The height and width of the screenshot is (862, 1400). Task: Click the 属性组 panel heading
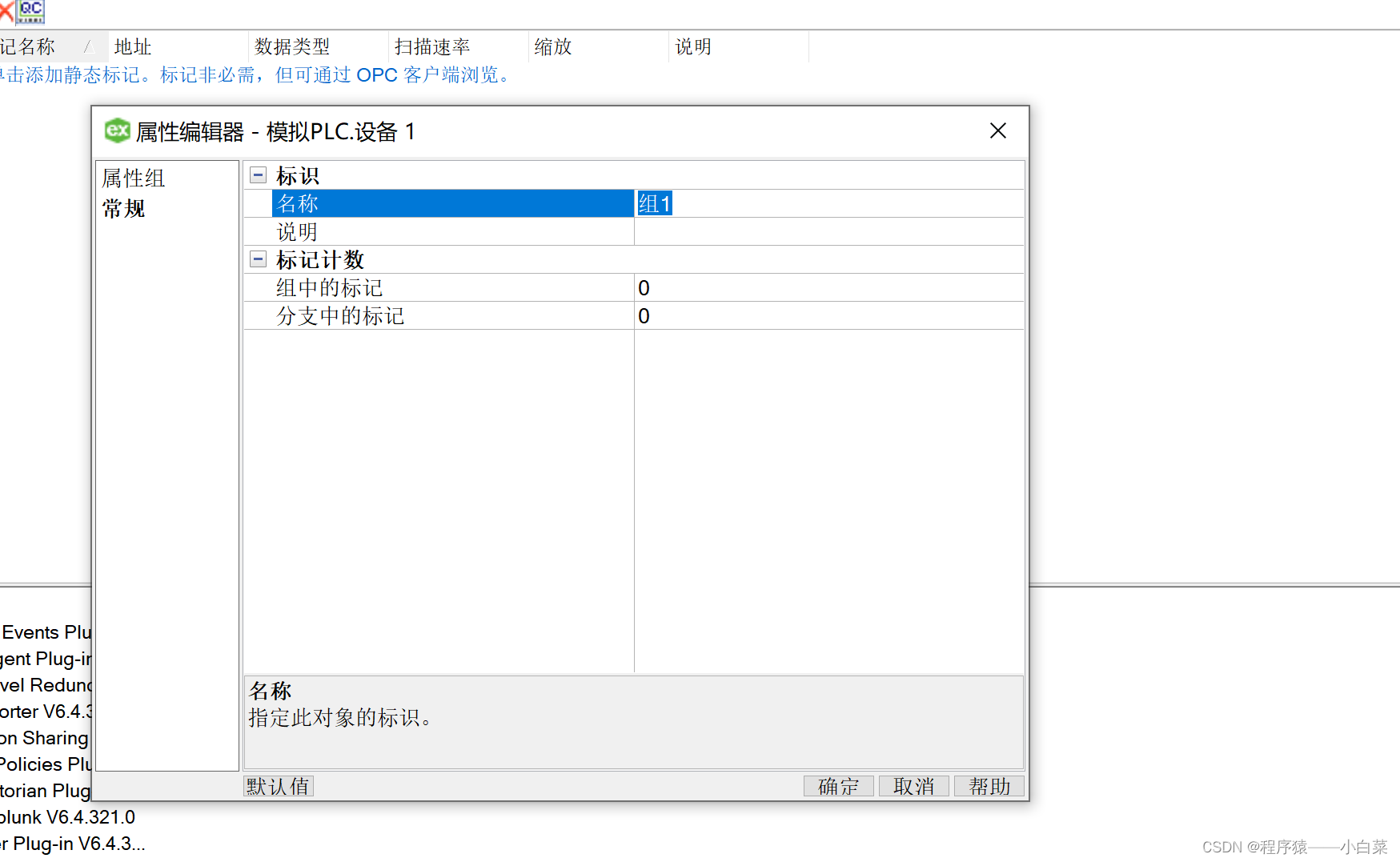(134, 178)
